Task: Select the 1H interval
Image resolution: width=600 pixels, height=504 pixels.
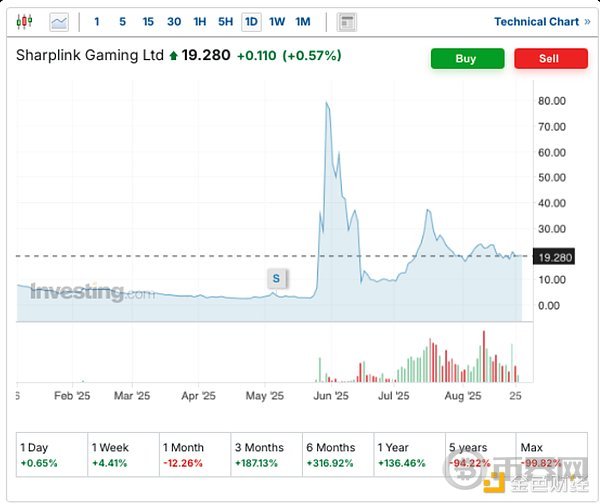Action: coord(200,22)
